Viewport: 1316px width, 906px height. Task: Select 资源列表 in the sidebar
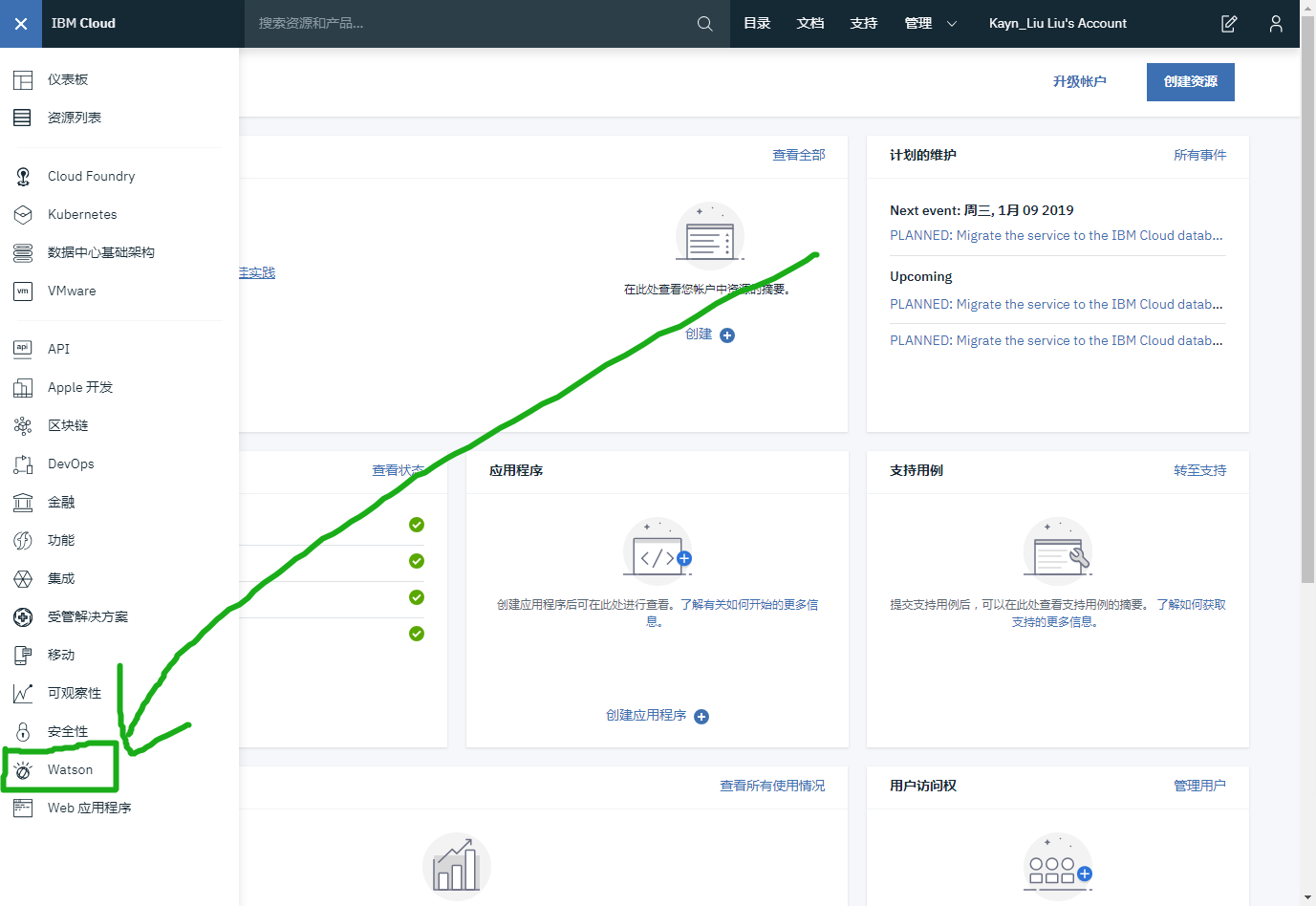pos(76,117)
